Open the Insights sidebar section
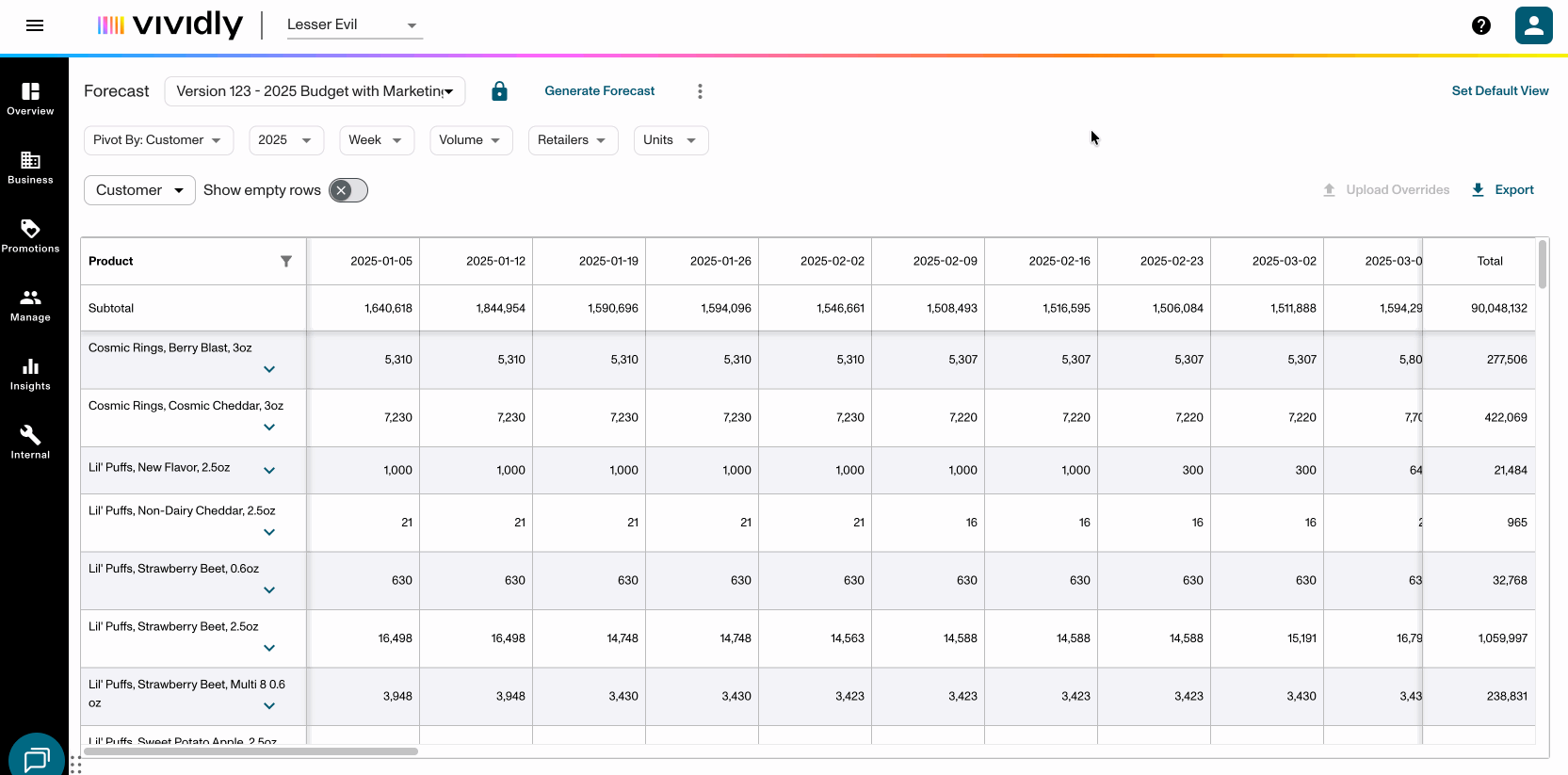Screen dimensions: 1568x775 [x=30, y=374]
